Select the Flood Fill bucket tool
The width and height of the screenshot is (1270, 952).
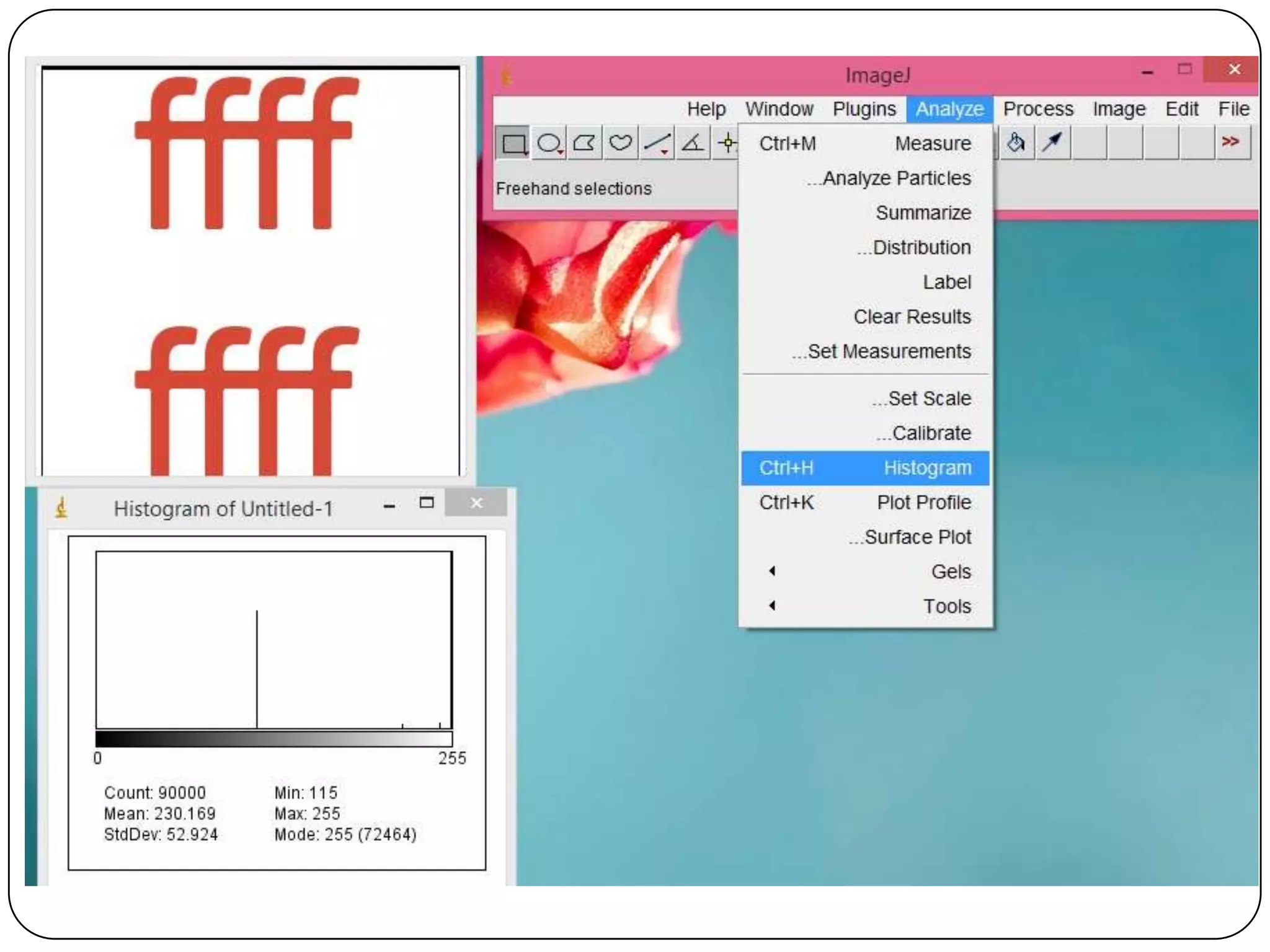(x=1016, y=143)
